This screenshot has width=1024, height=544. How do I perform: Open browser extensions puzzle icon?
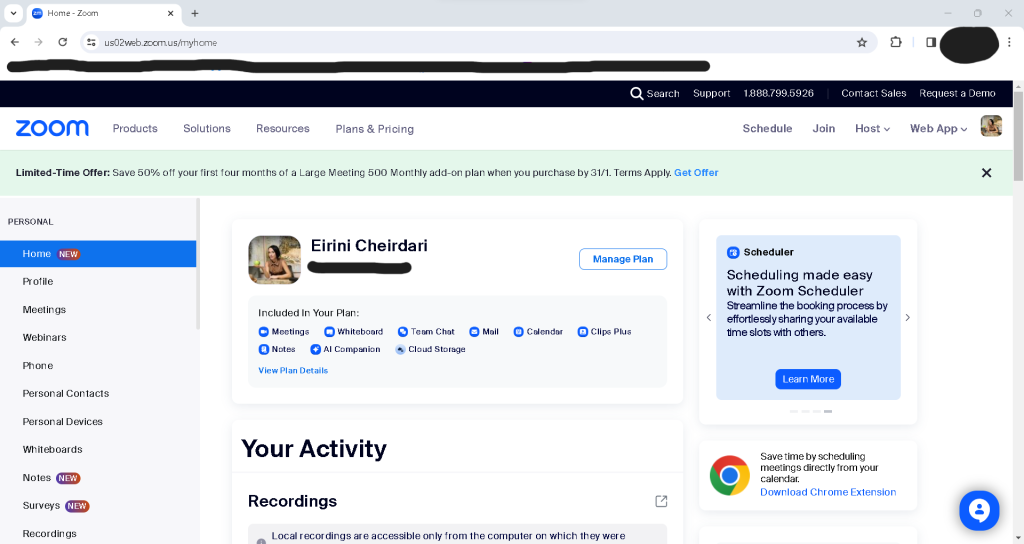[896, 42]
